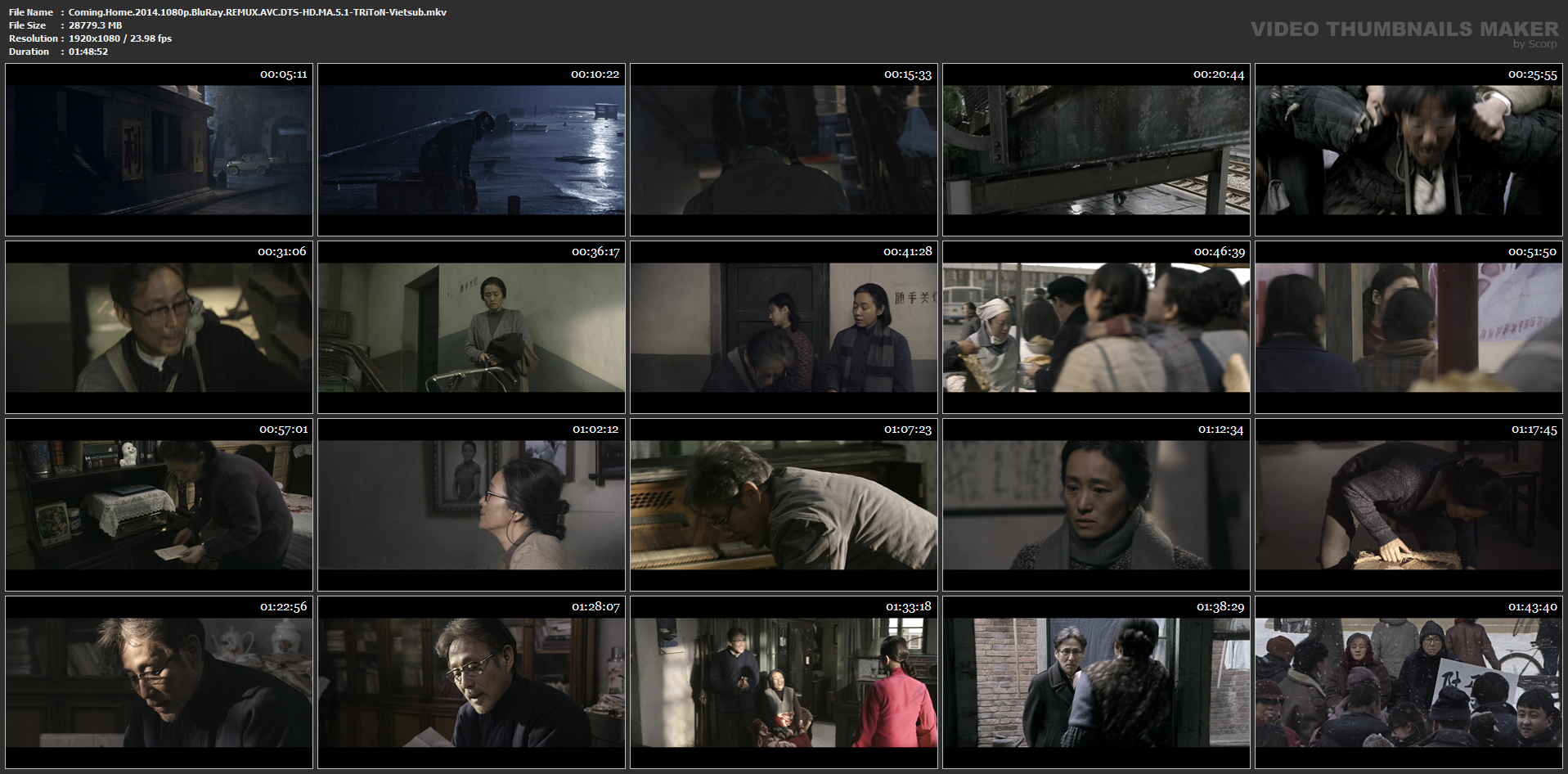The image size is (1568, 774).
Task: Click the timestamp label 01:22:56
Action: (x=283, y=607)
